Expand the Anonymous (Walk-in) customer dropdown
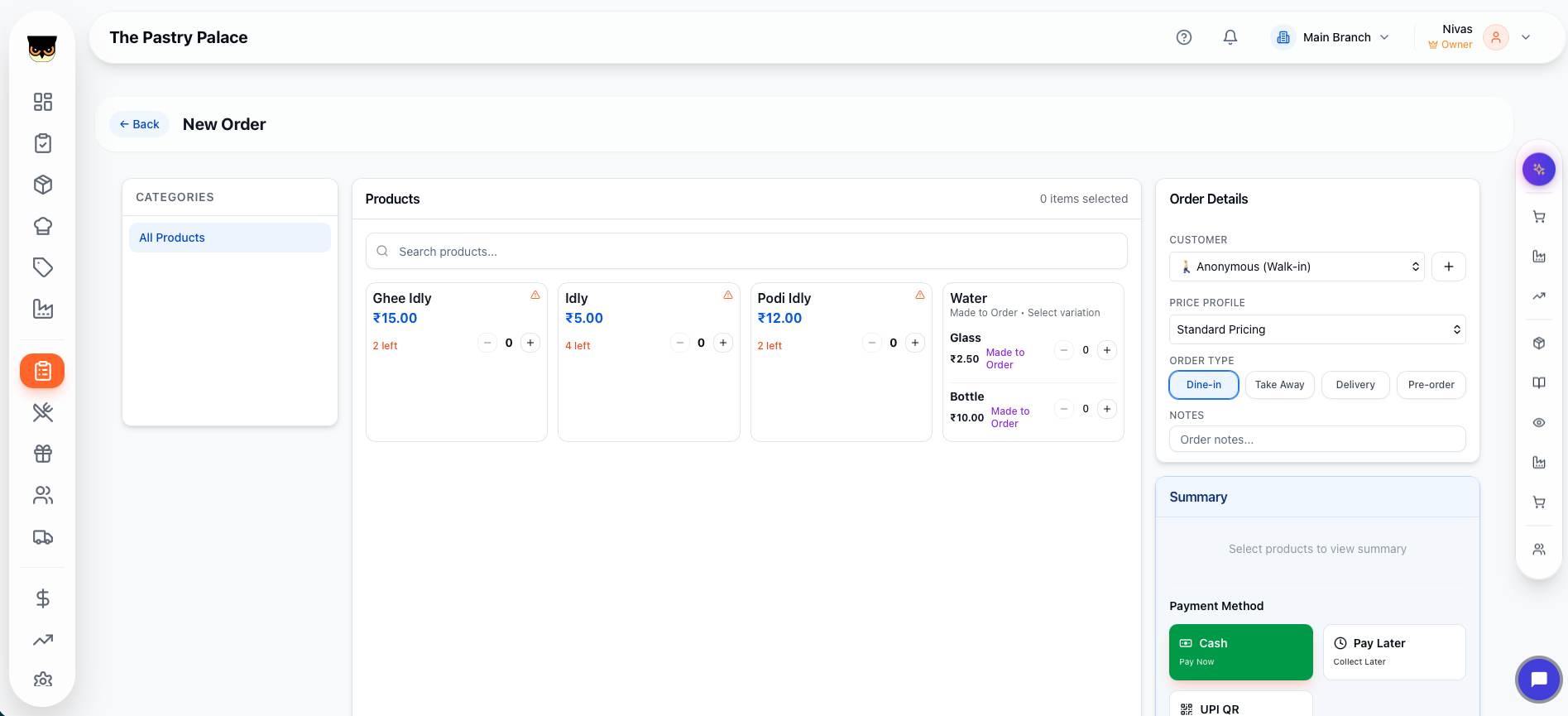The image size is (1568, 716). pos(1296,267)
